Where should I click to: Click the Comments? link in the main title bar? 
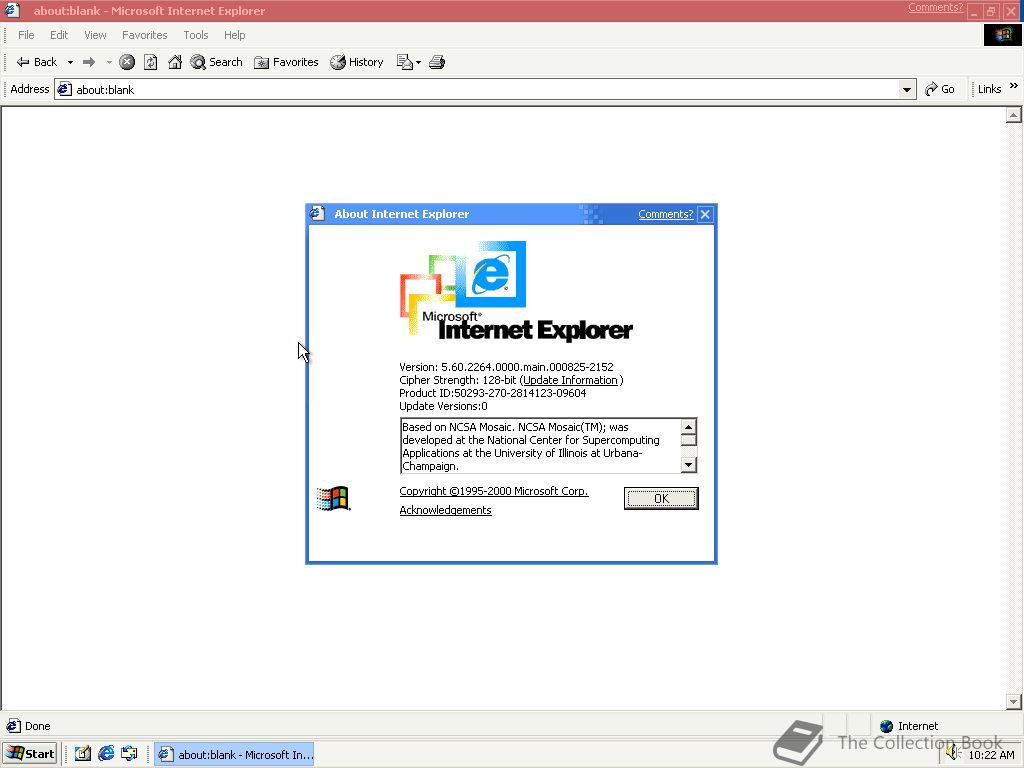click(935, 8)
